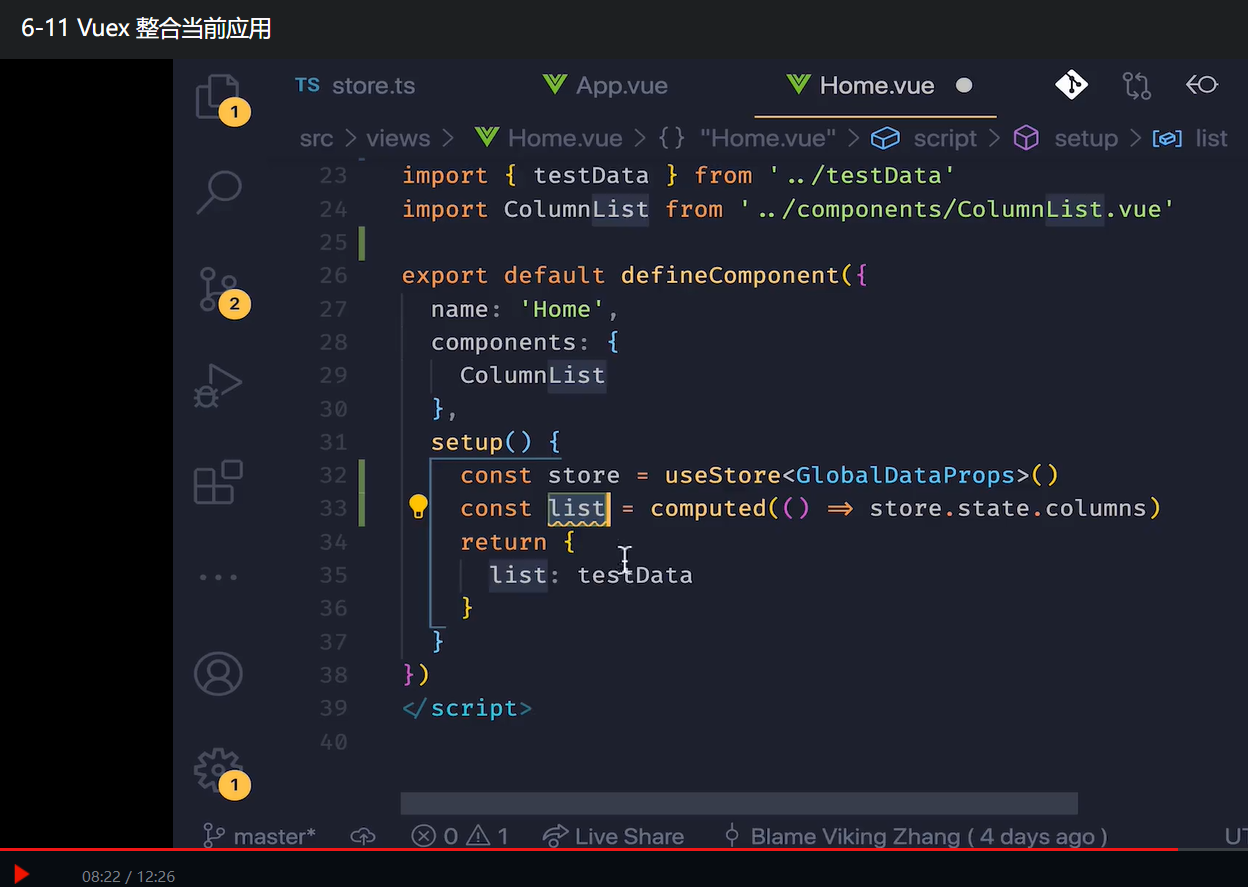
Task: Click line number 33 in the gutter
Action: click(333, 508)
